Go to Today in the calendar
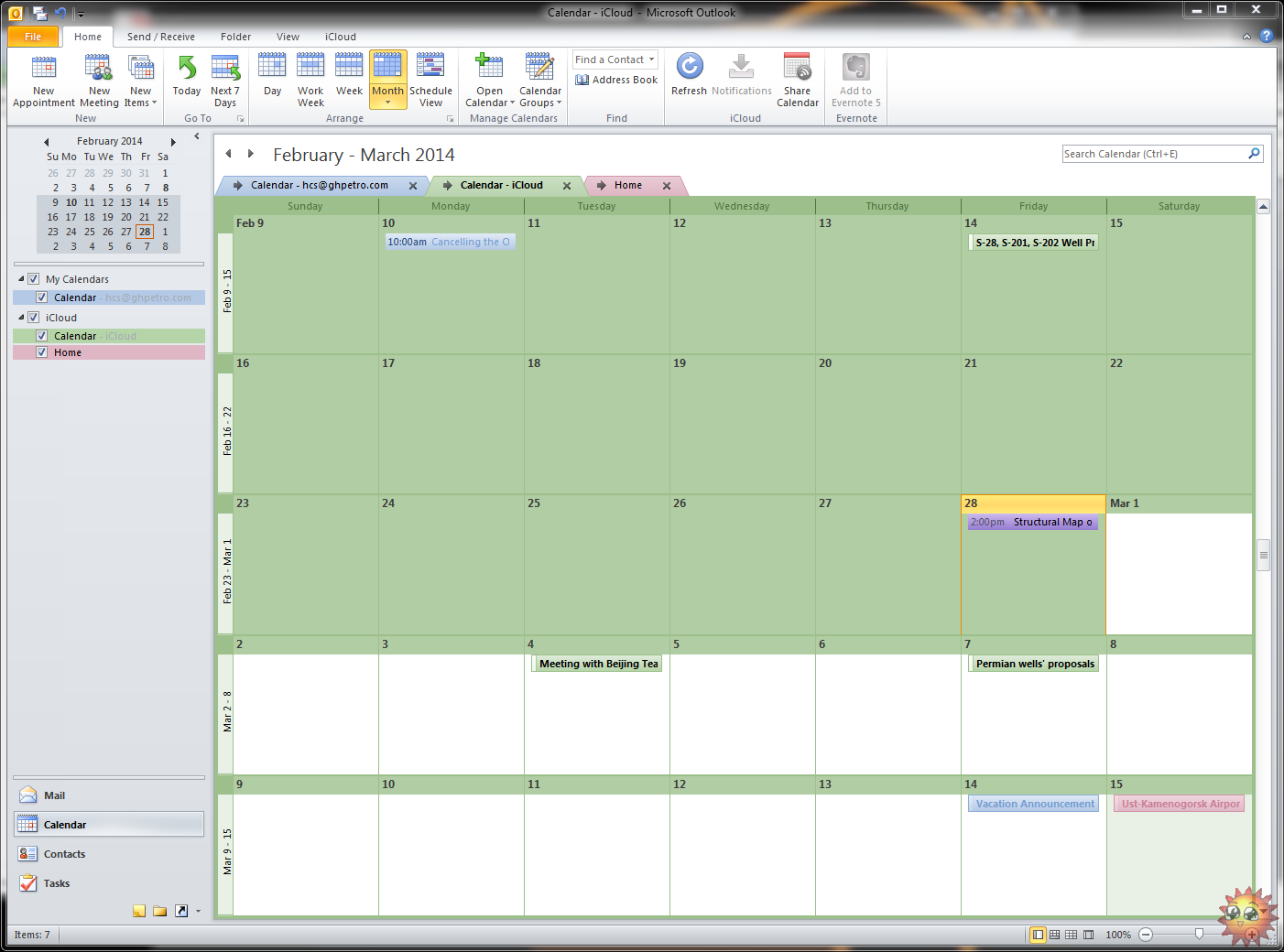The width and height of the screenshot is (1284, 952). [187, 76]
